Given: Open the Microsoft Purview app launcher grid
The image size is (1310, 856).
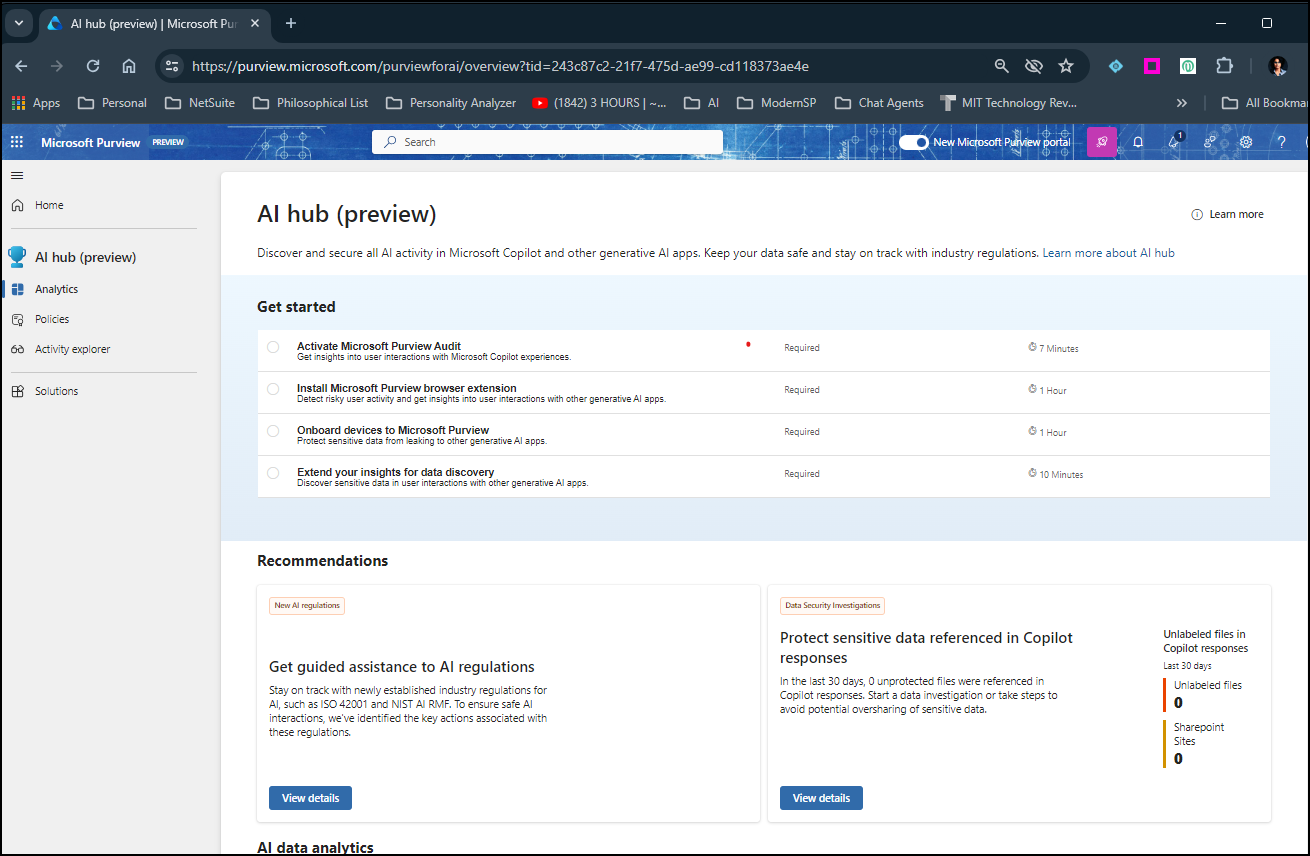Looking at the screenshot, I should pos(16,142).
